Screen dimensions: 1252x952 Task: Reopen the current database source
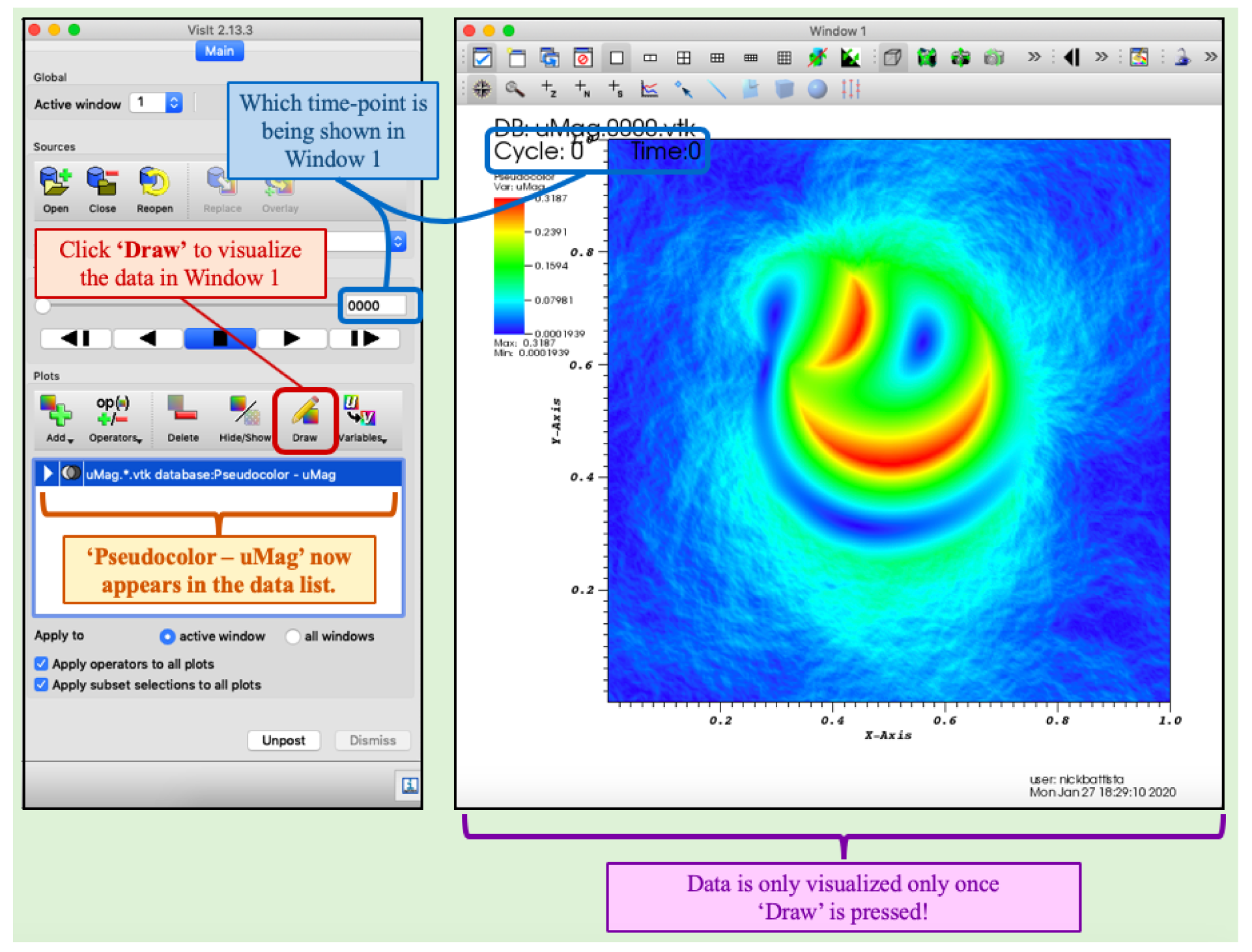[x=154, y=189]
